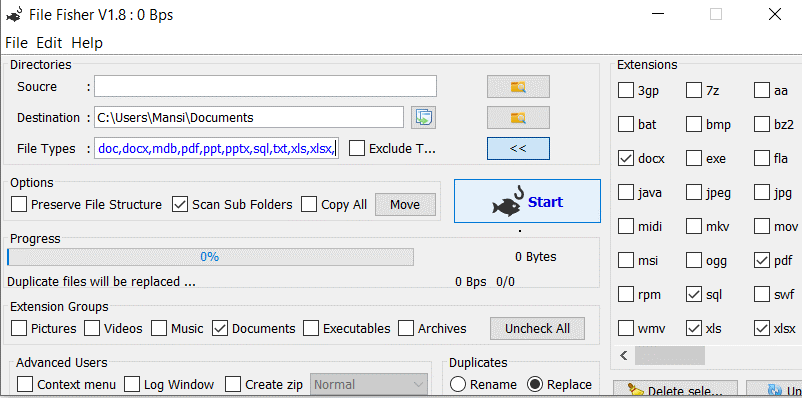Check the Videos extension group
The image size is (802, 398).
click(x=92, y=328)
